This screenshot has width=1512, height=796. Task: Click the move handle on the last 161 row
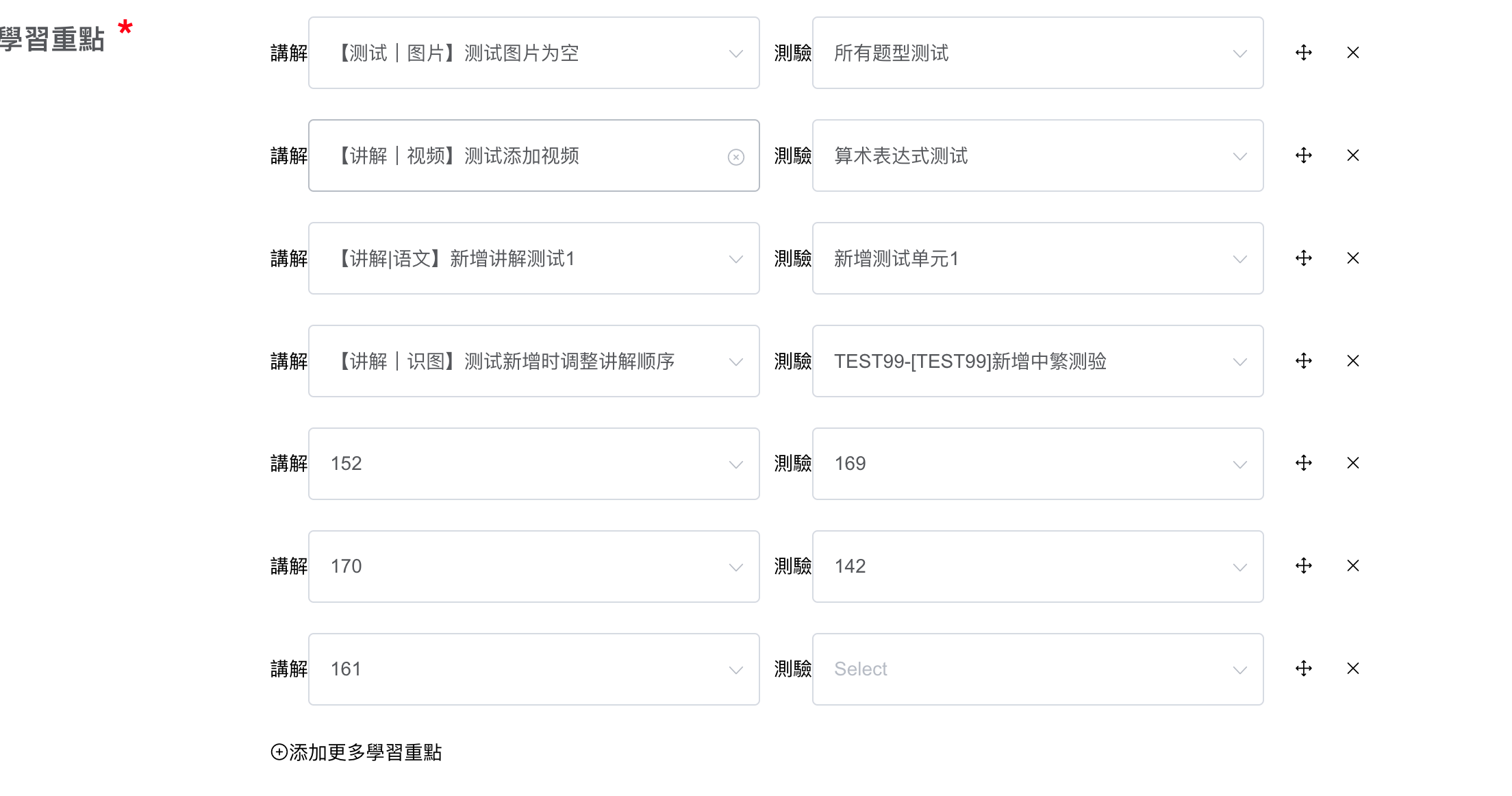coord(1304,669)
